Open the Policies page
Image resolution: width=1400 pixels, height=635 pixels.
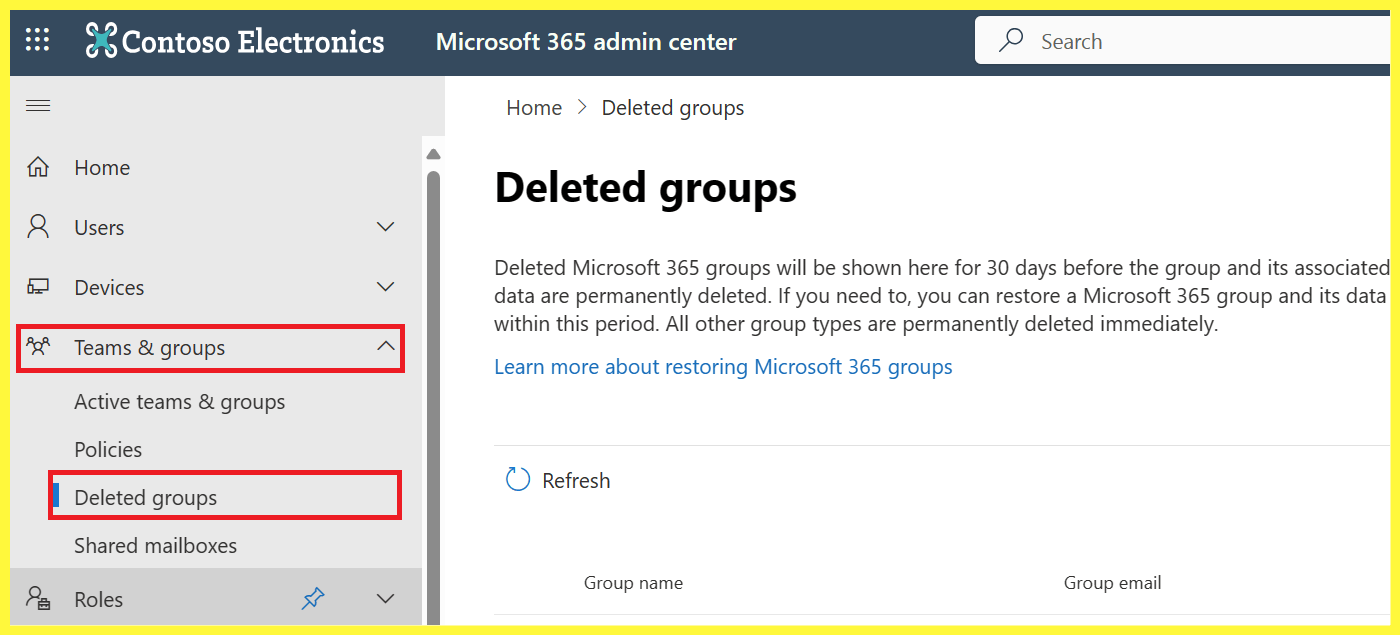point(108,449)
